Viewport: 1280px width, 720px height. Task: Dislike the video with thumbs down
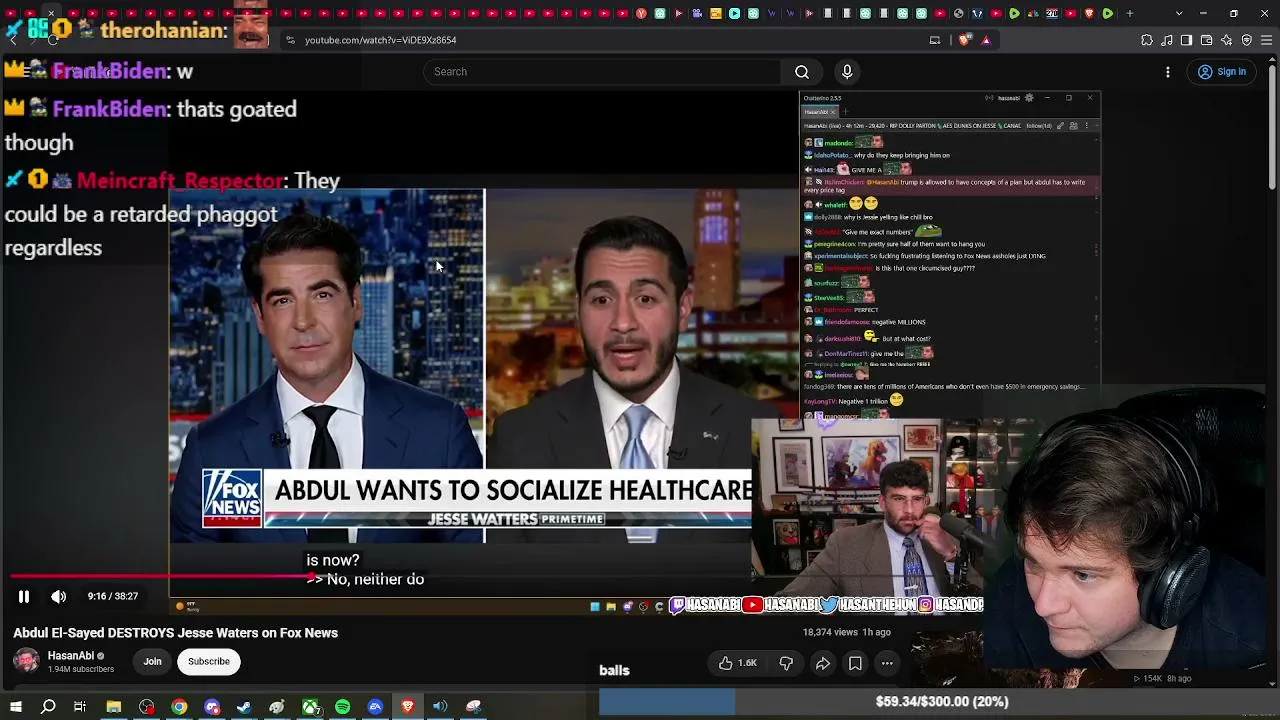pyautogui.click(x=786, y=663)
